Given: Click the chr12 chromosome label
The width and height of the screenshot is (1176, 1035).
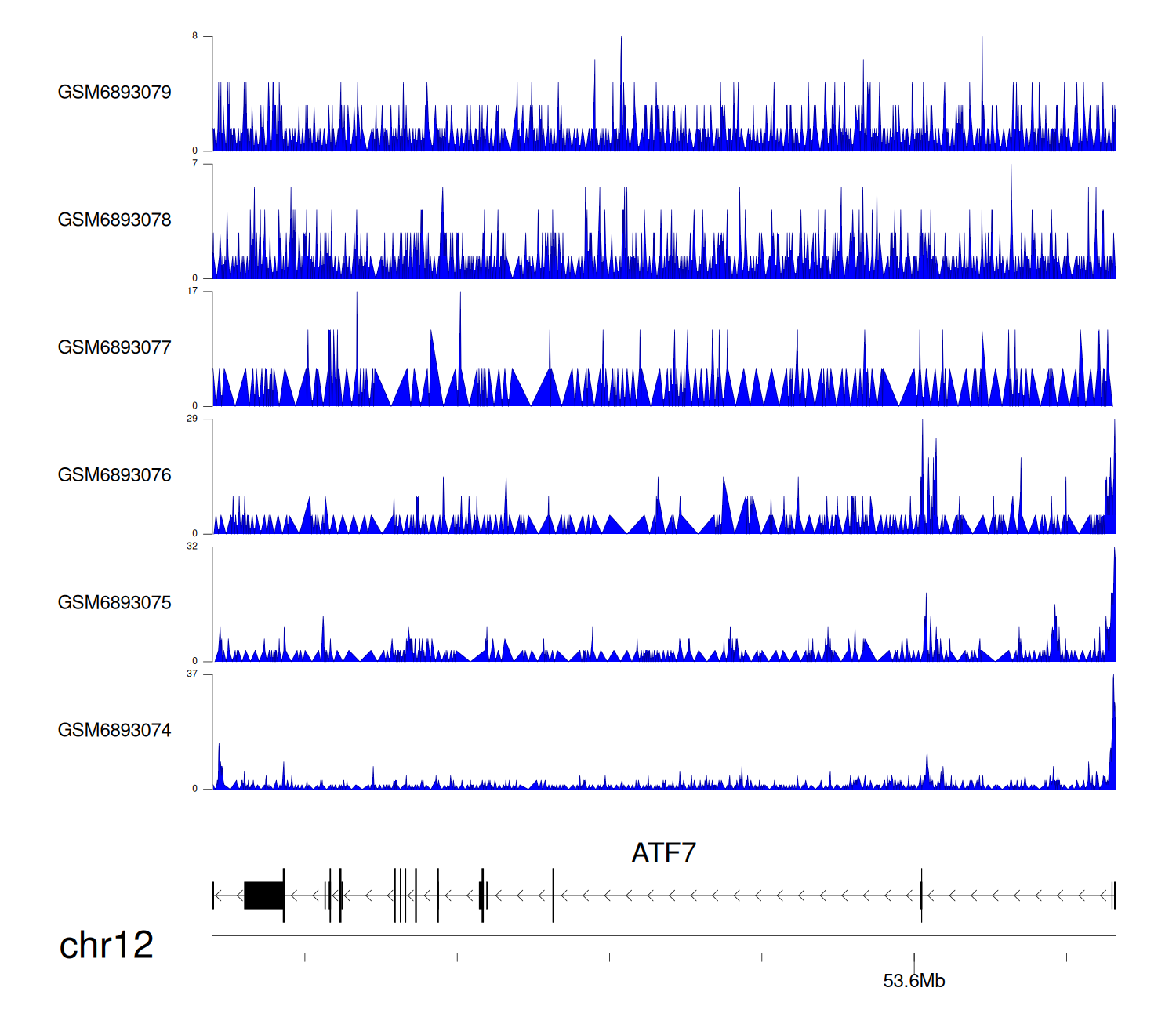Looking at the screenshot, I should [106, 946].
